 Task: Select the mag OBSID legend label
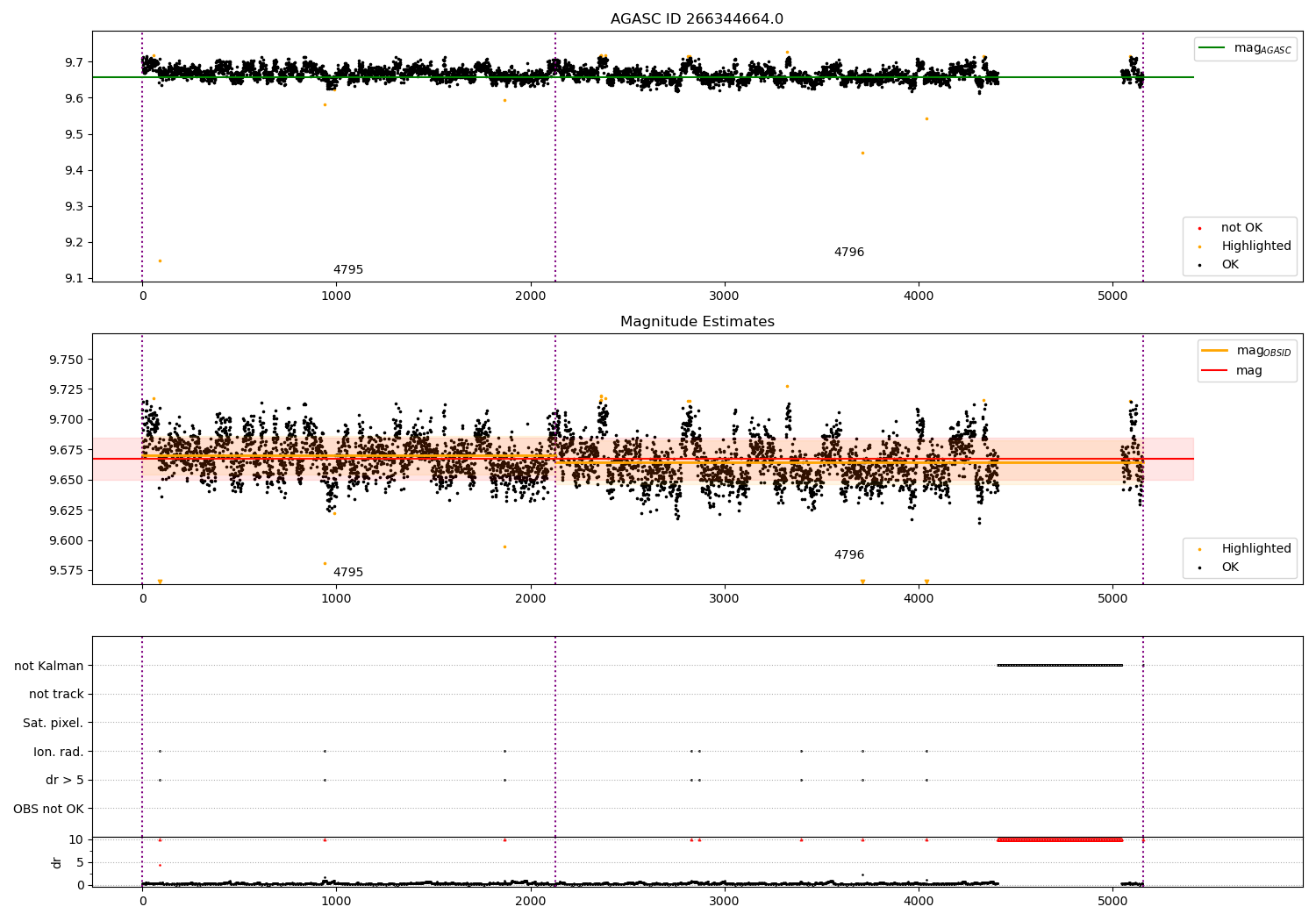click(x=1263, y=351)
